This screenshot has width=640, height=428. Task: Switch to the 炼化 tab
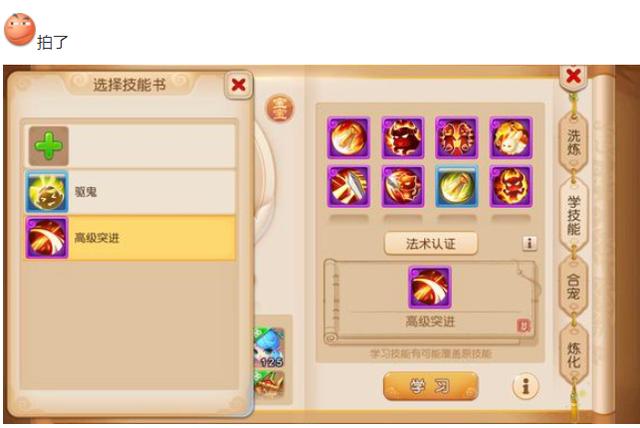click(573, 355)
